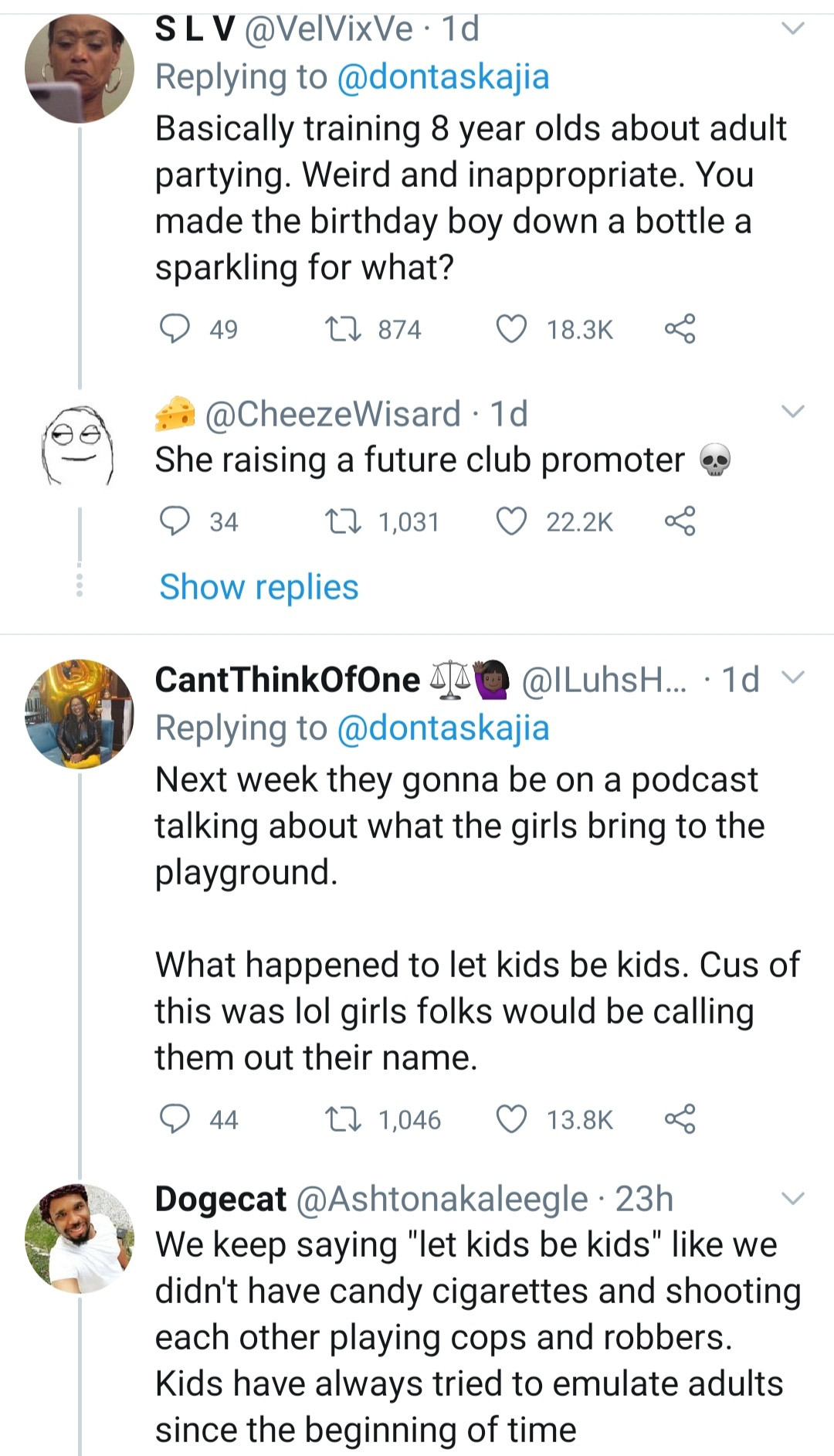Open @dontaskajia mention in S L V's reply

click(x=443, y=77)
